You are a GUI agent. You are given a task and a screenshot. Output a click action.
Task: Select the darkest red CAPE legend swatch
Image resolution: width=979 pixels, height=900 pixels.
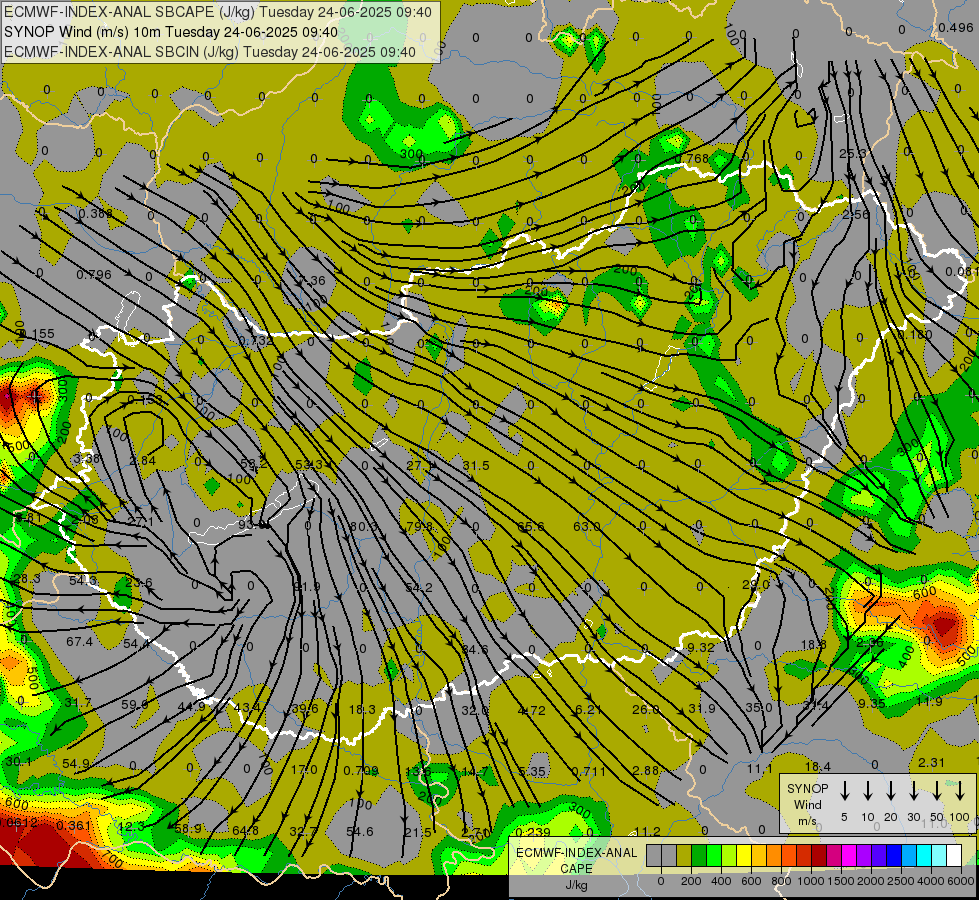tap(819, 856)
